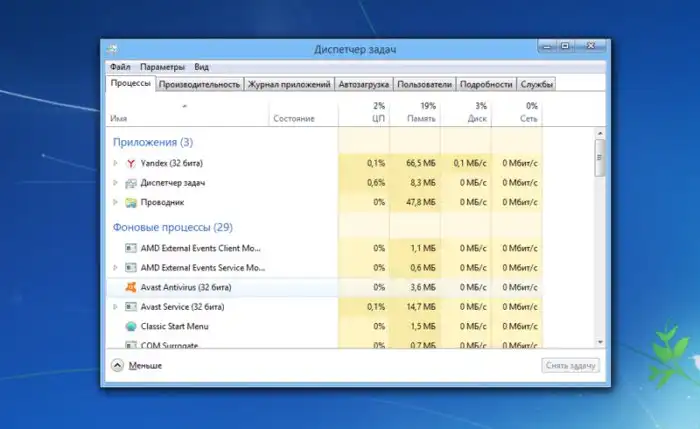Click the Classic Start Menu globe icon
Viewport: 700px width, 429px height.
coord(130,326)
